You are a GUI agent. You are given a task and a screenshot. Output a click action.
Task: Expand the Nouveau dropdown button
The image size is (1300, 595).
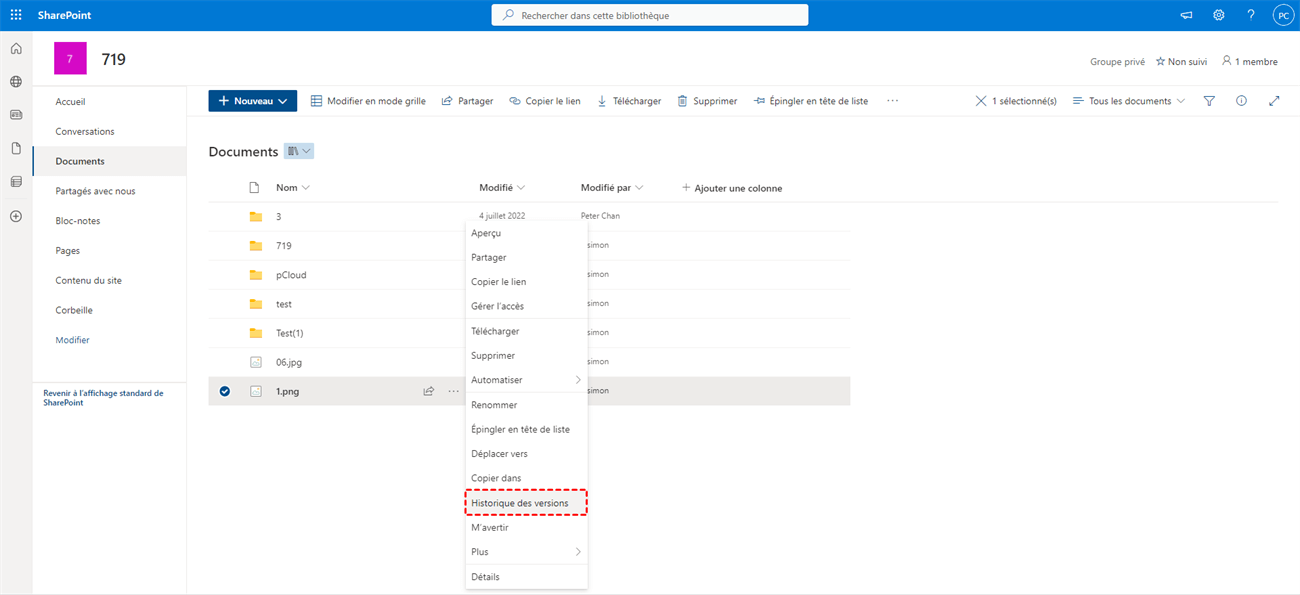(253, 101)
